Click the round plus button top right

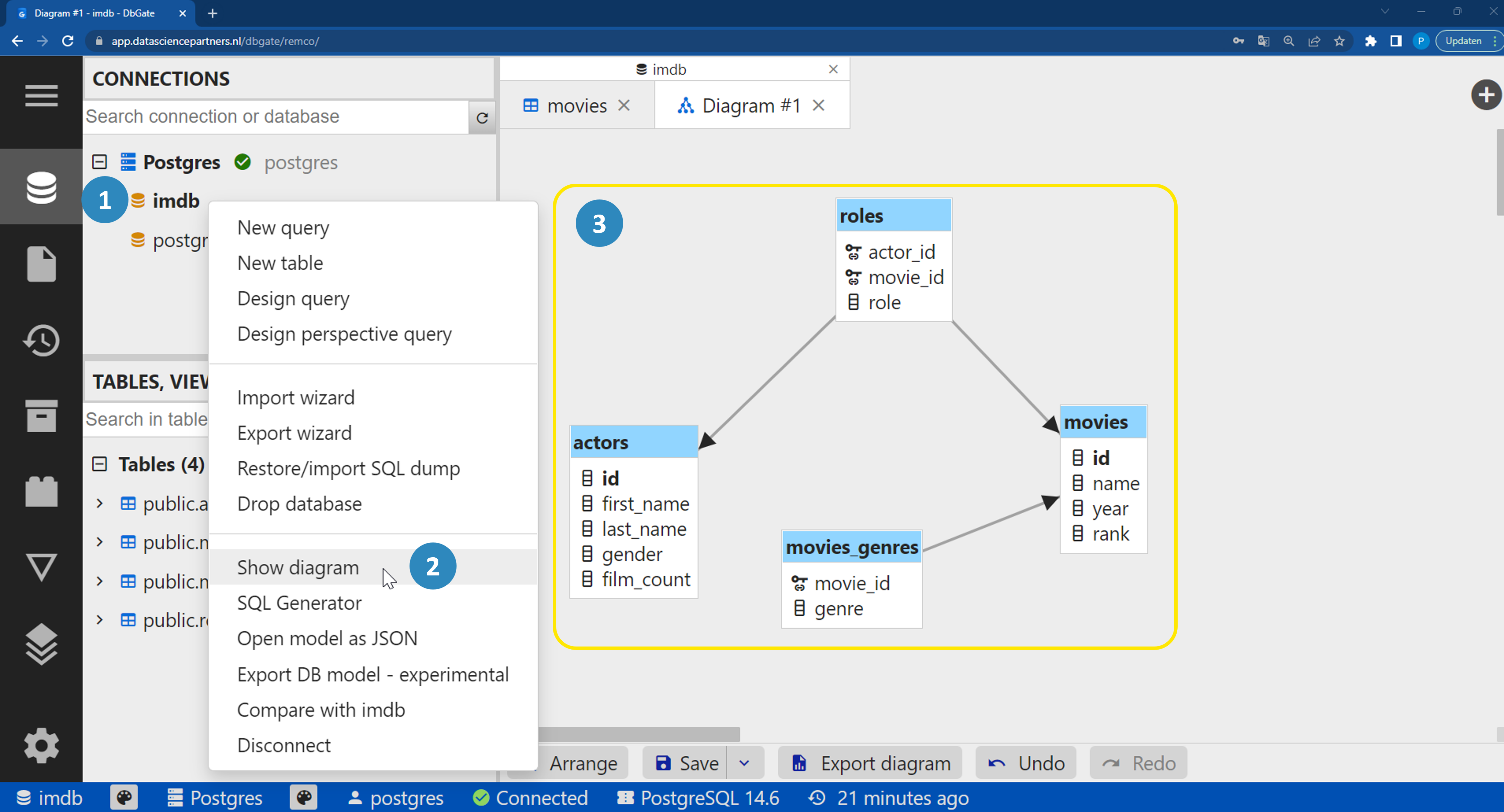pos(1486,94)
